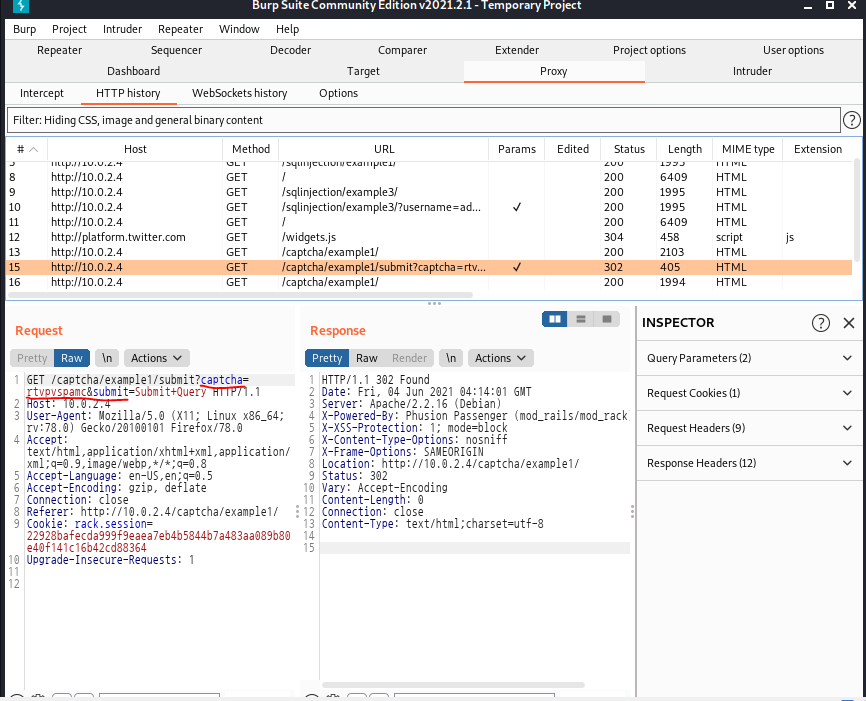Switch to the Target tab
This screenshot has width=866, height=701.
pyautogui.click(x=363, y=71)
